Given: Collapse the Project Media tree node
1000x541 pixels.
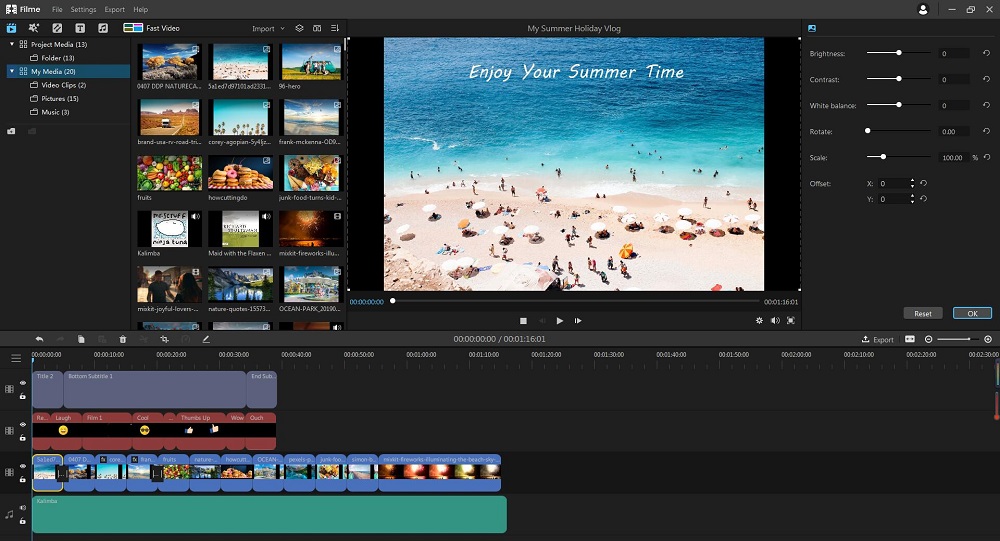Looking at the screenshot, I should 12,44.
